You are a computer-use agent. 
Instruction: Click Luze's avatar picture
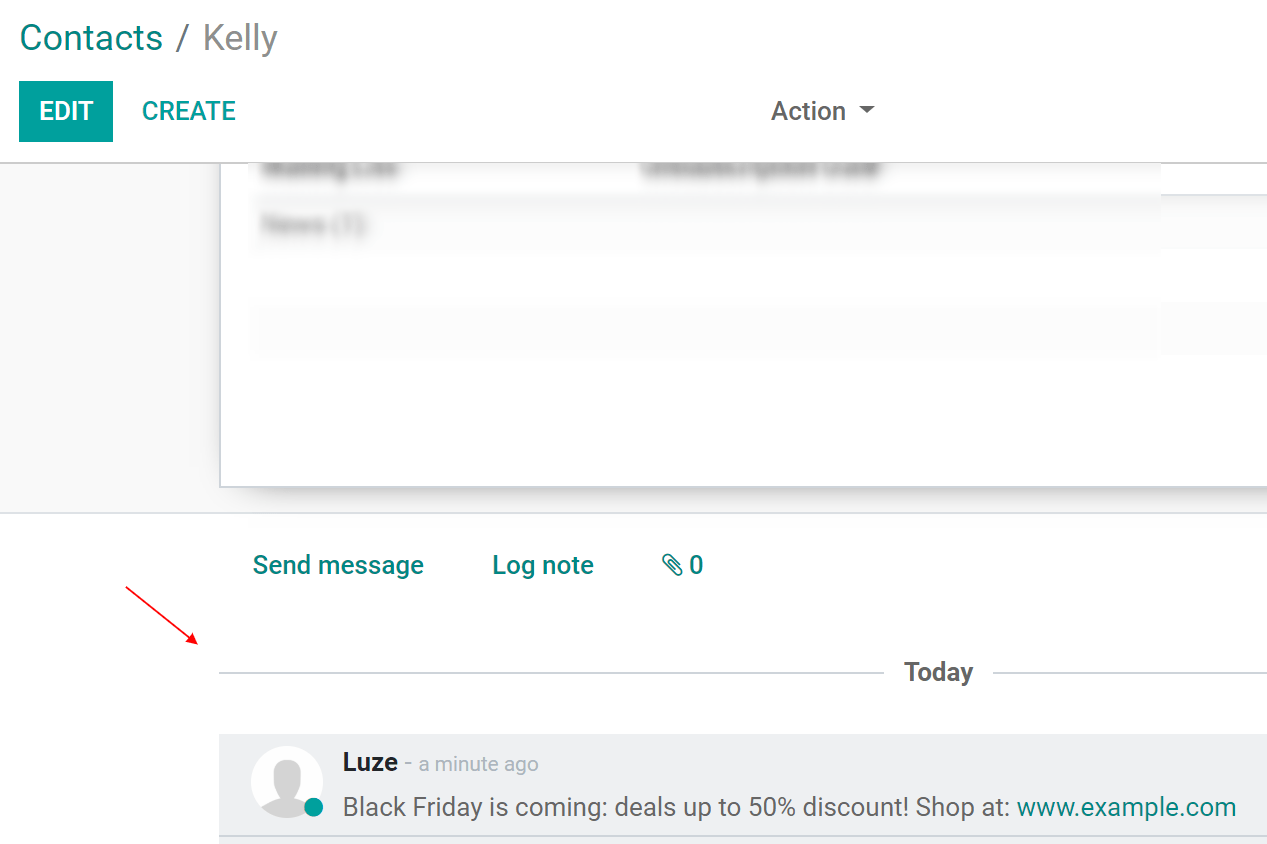[287, 782]
